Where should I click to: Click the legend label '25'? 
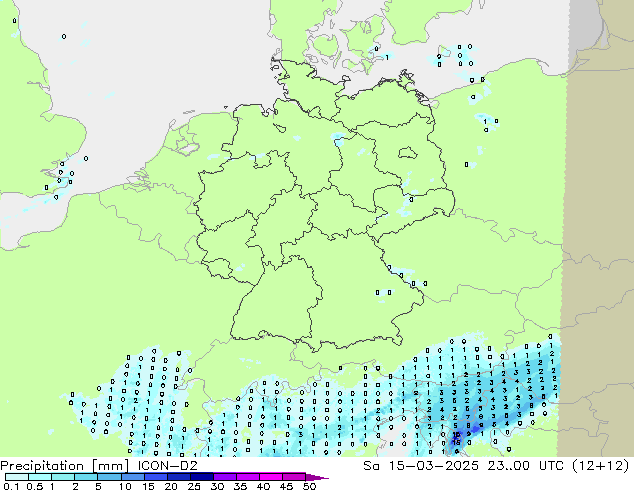coord(194,486)
